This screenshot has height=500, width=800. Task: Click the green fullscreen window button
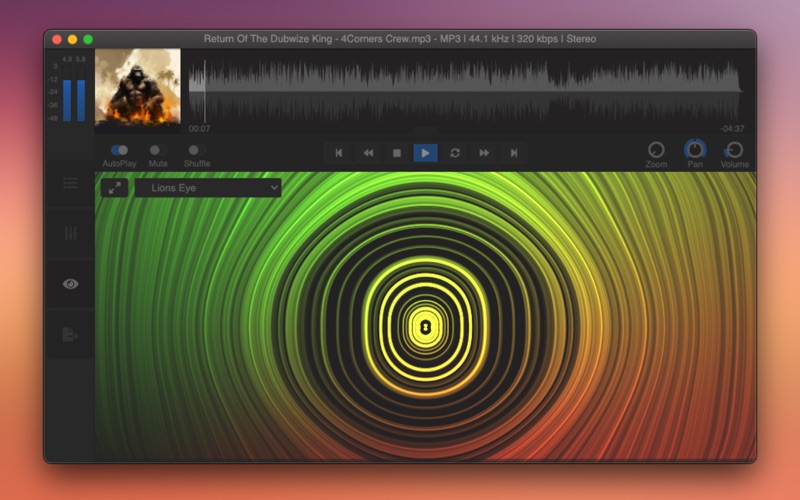click(x=88, y=39)
